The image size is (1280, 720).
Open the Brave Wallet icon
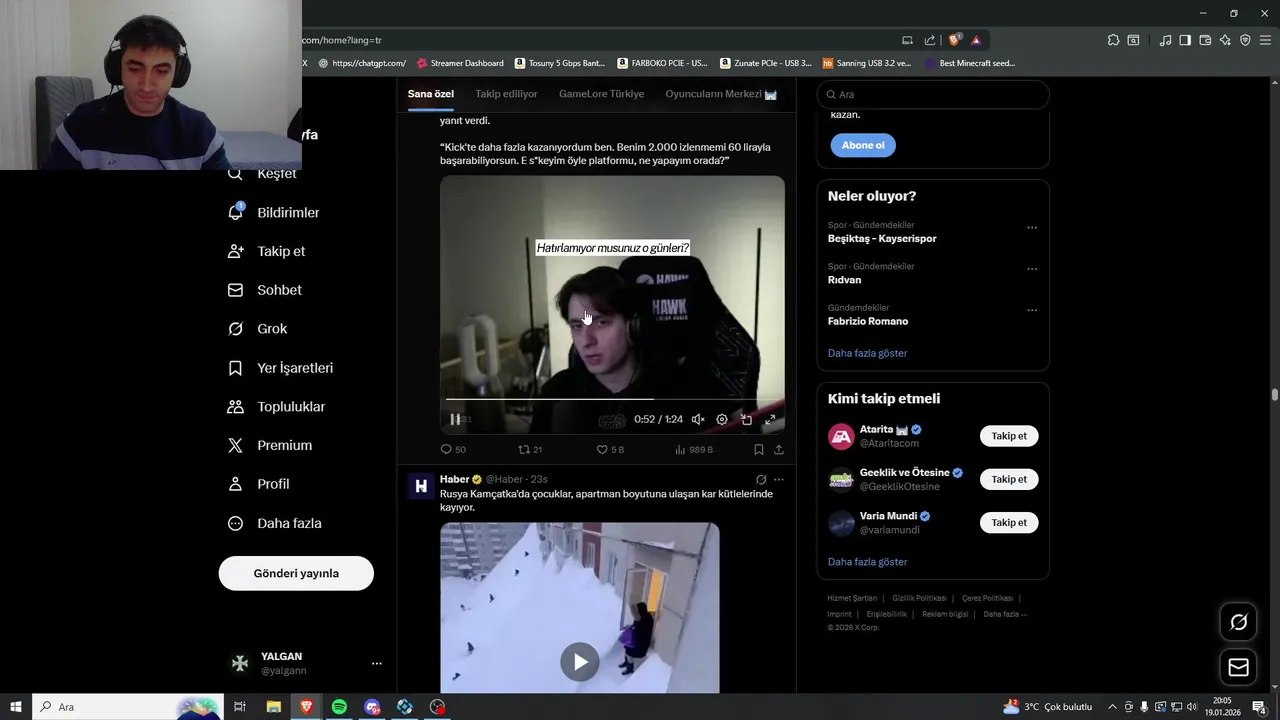[x=1205, y=40]
